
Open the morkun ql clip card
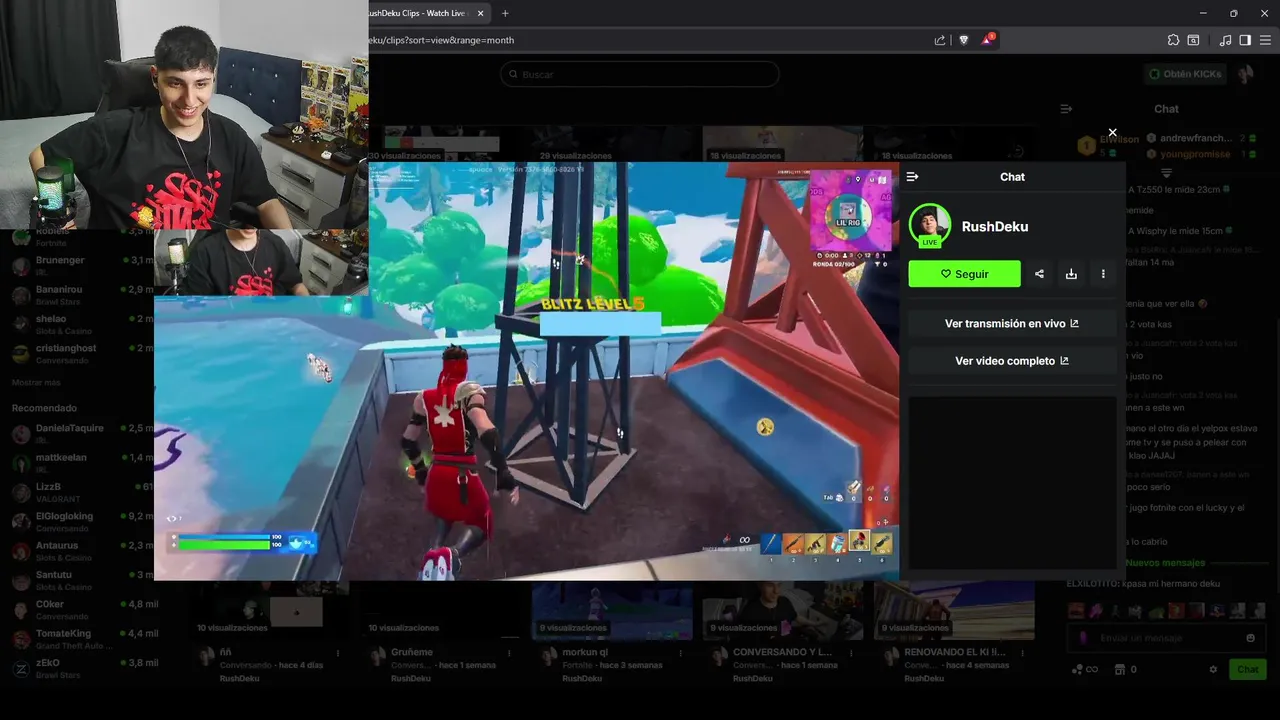coord(612,634)
